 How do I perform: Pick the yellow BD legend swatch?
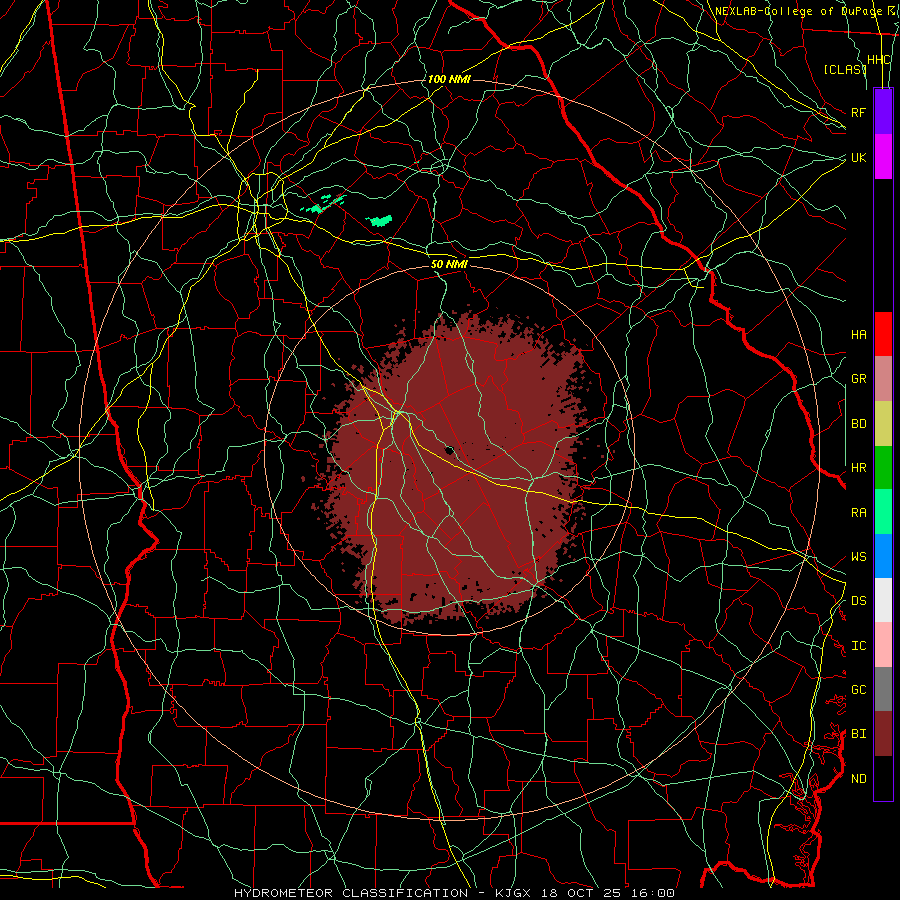(x=883, y=423)
